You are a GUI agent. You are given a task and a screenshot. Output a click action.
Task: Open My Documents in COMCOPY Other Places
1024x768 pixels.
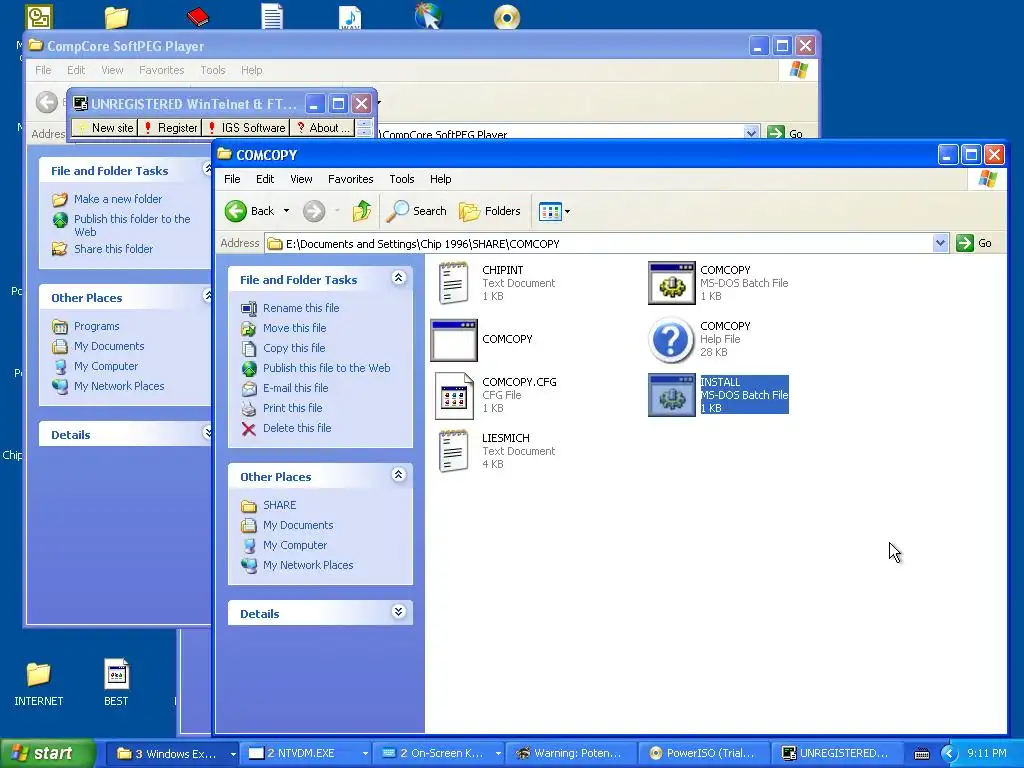[x=298, y=525]
